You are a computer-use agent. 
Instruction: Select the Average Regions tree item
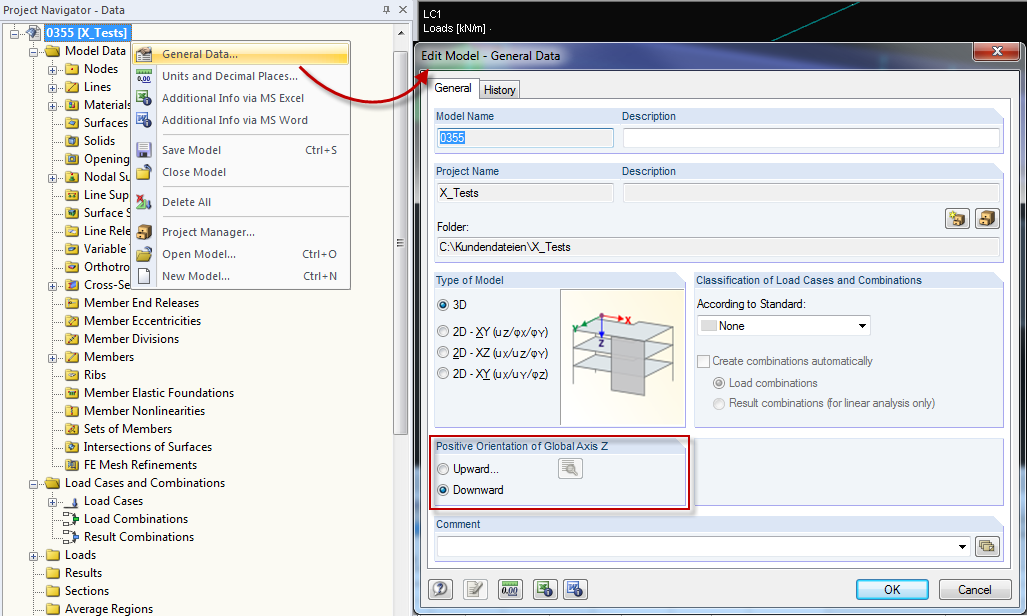pyautogui.click(x=109, y=609)
